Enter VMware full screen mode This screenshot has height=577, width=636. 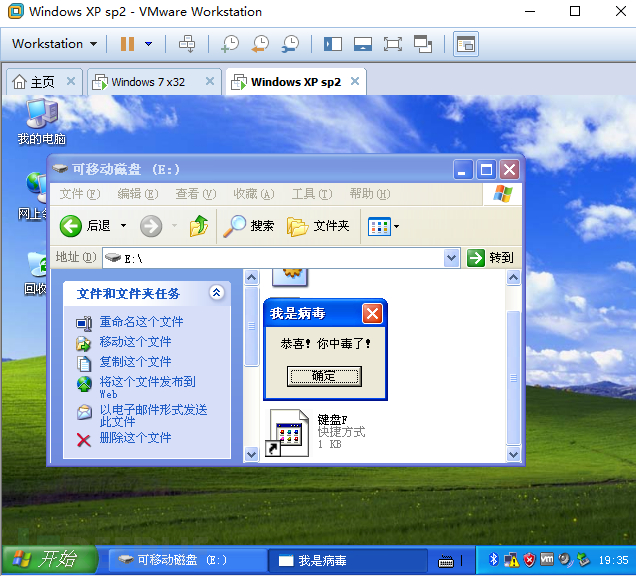[x=393, y=44]
